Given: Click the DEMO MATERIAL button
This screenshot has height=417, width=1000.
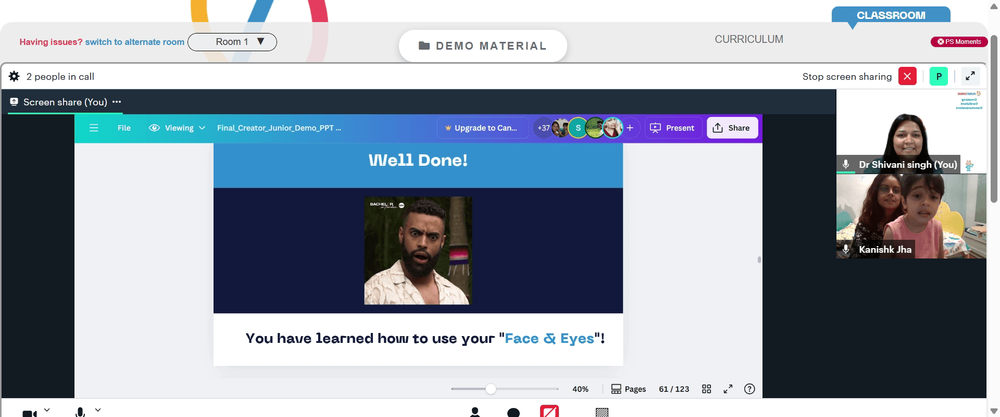Looking at the screenshot, I should point(483,46).
